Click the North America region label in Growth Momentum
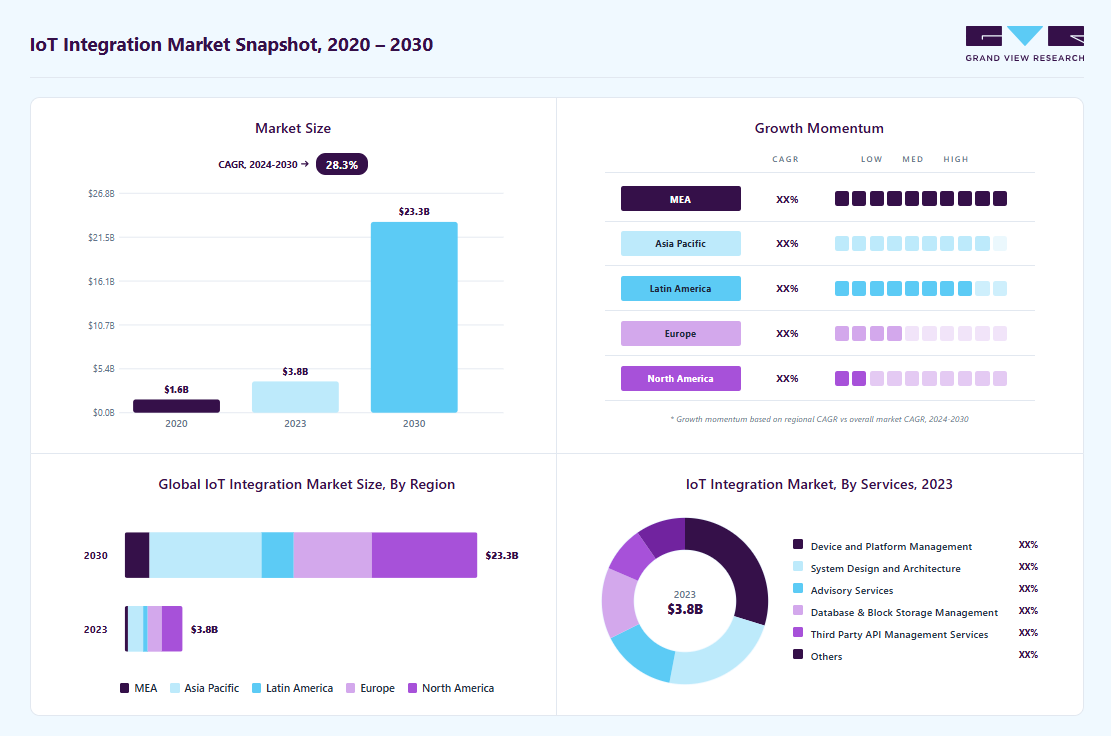Viewport: 1111px width, 736px height. 681,378
